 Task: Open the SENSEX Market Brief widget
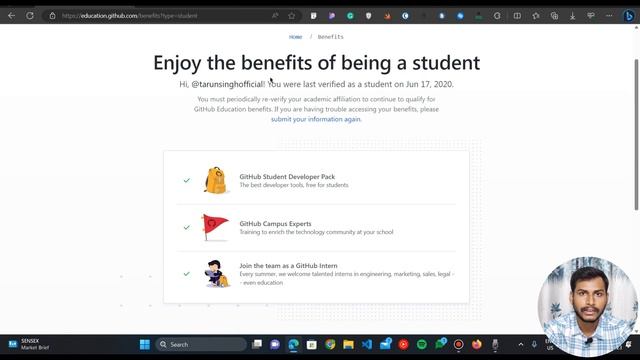click(x=29, y=344)
